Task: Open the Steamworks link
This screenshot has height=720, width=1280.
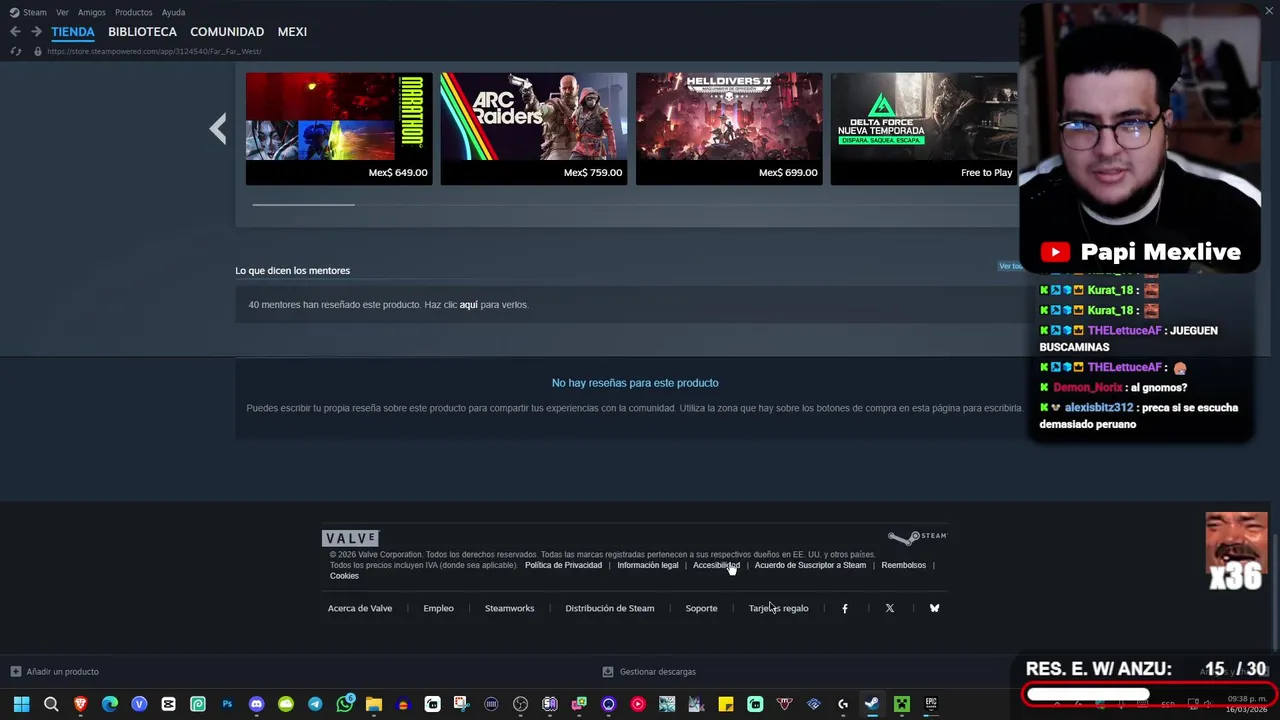Action: (509, 608)
